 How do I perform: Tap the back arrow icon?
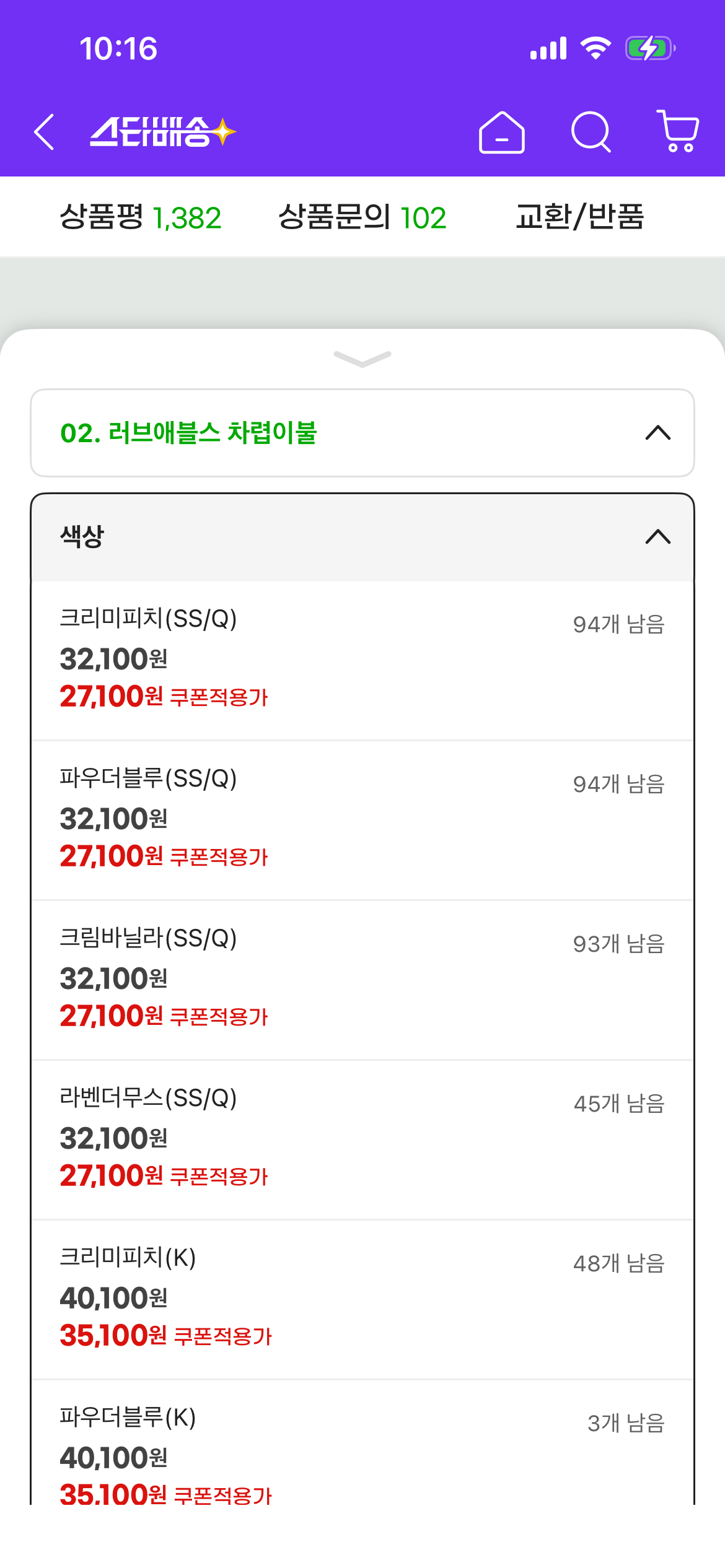tap(45, 132)
